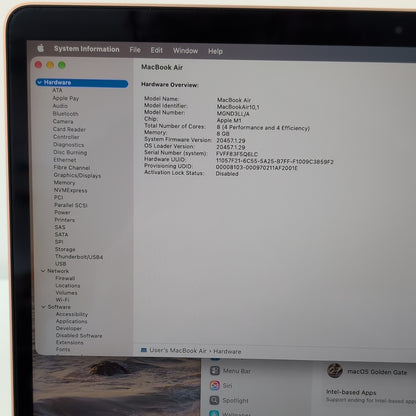Click the 8 GB memory value
Screen dimensions: 416x416
(223, 134)
